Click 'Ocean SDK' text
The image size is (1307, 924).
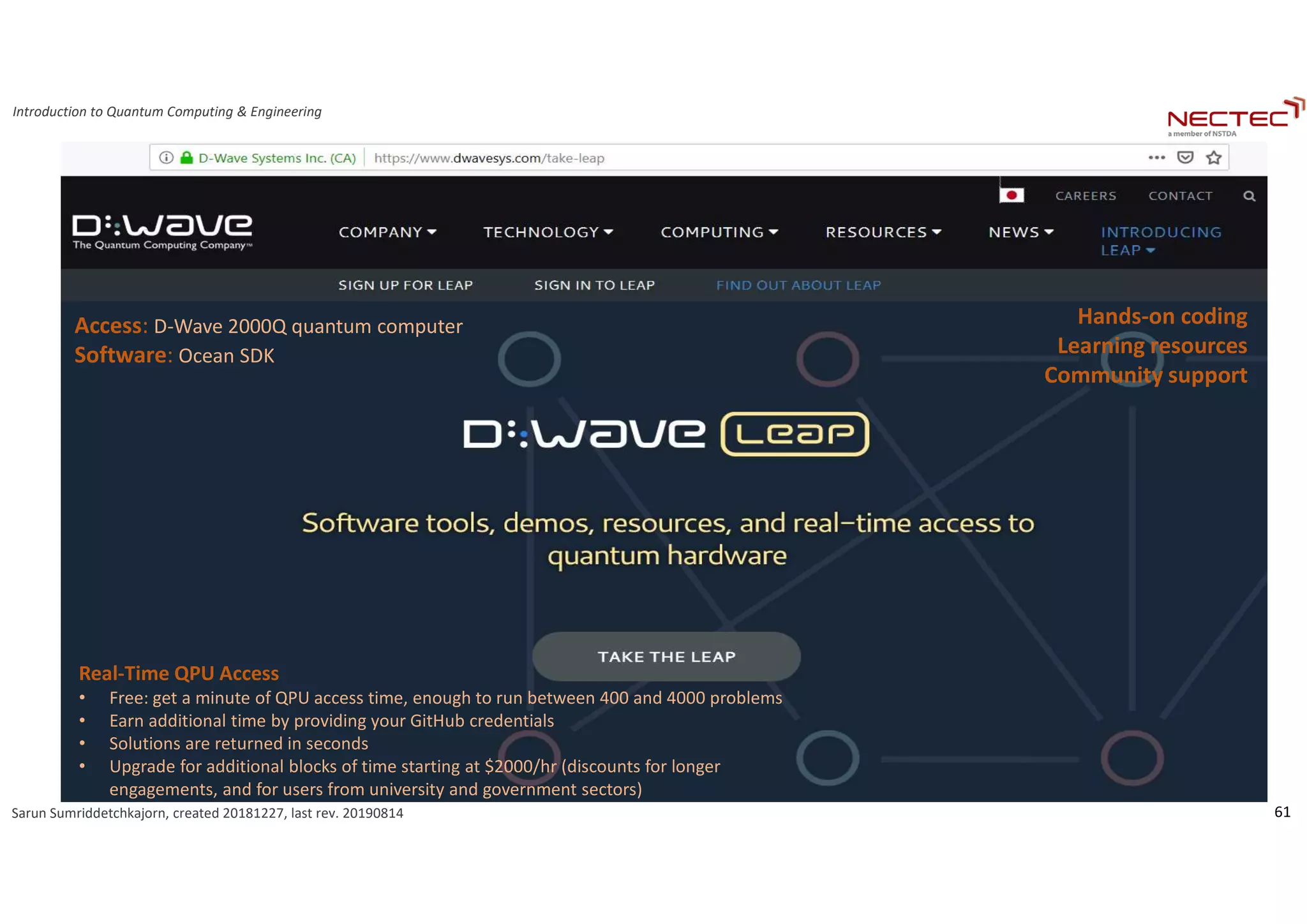point(226,355)
